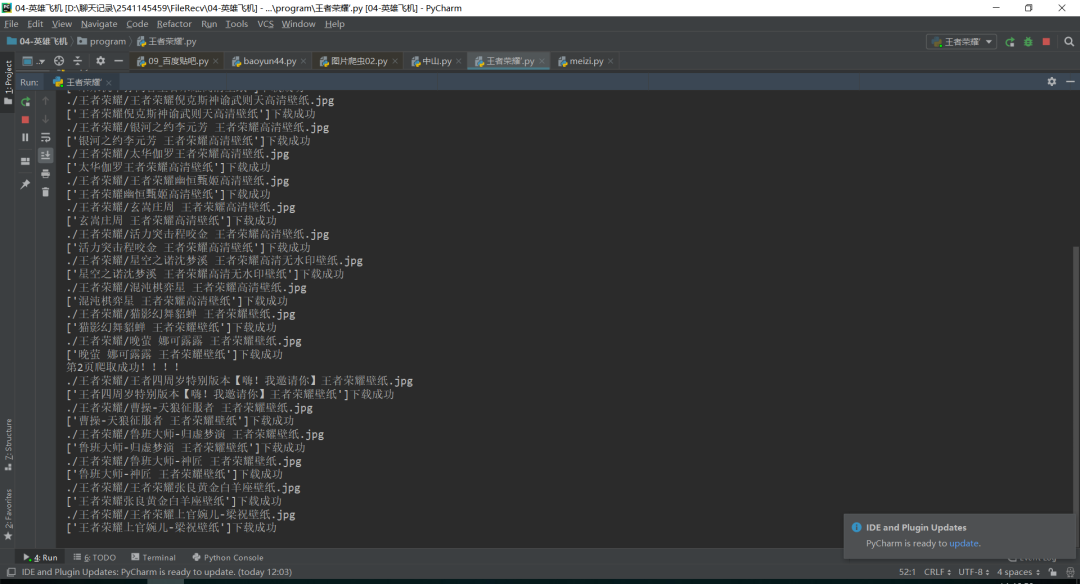Clear all console output with trash icon
Viewport: 1080px width, 584px height.
45,192
